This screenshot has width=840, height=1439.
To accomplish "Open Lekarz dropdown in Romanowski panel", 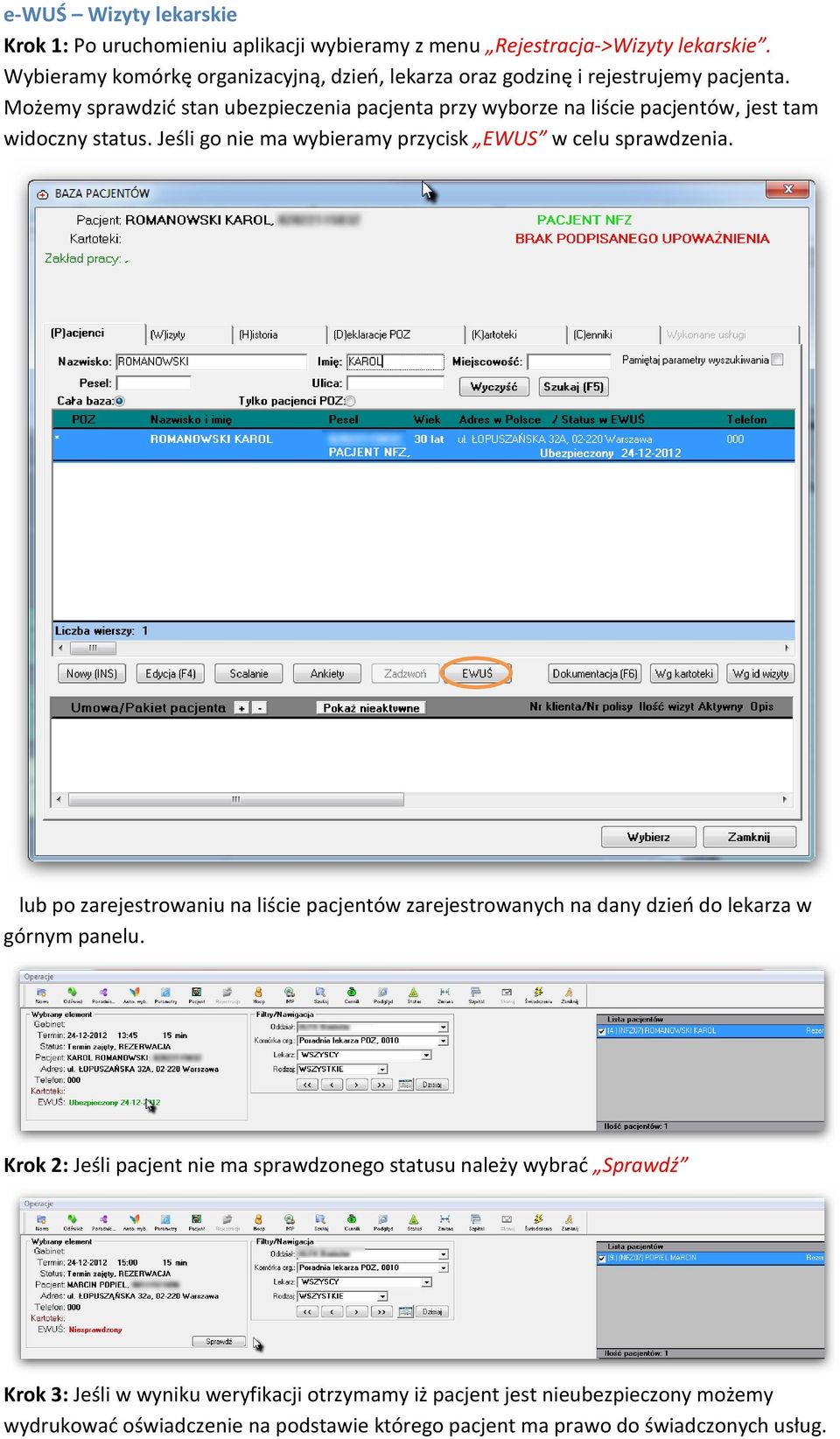I will [426, 1055].
